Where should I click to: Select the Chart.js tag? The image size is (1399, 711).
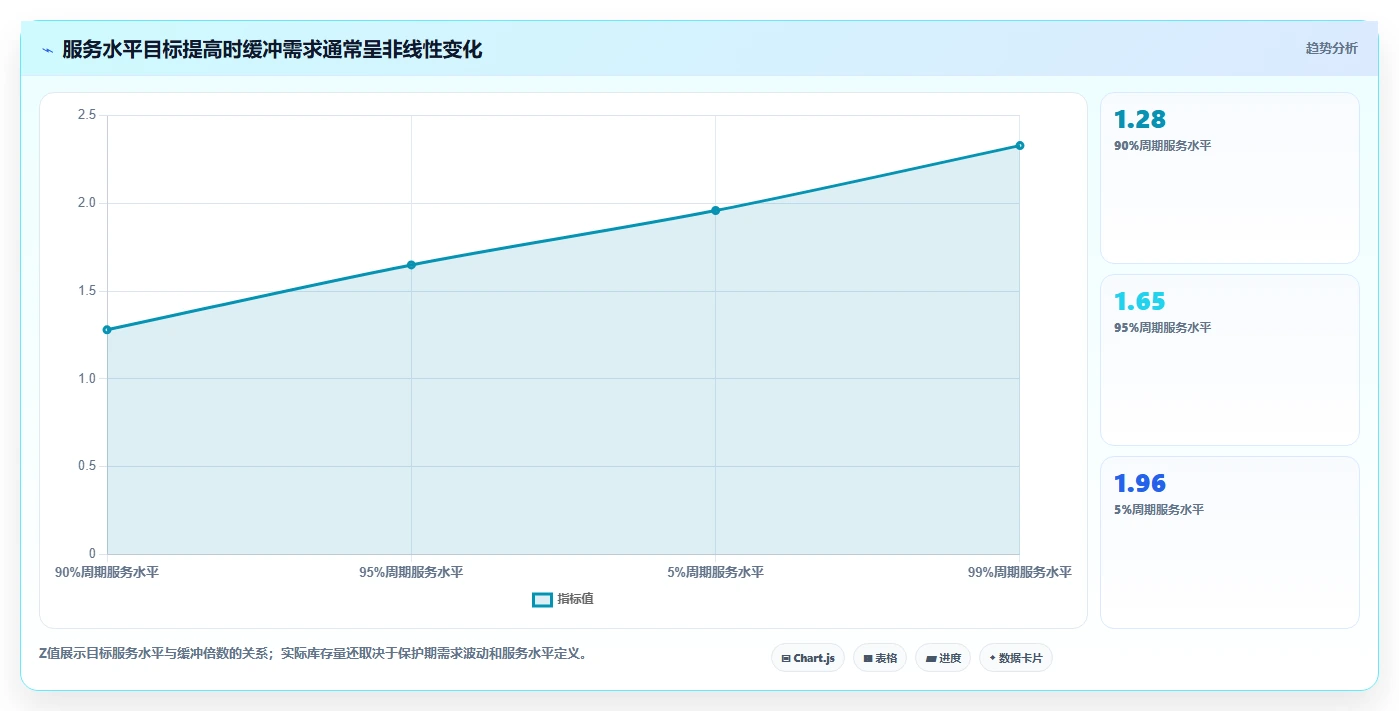pyautogui.click(x=808, y=658)
